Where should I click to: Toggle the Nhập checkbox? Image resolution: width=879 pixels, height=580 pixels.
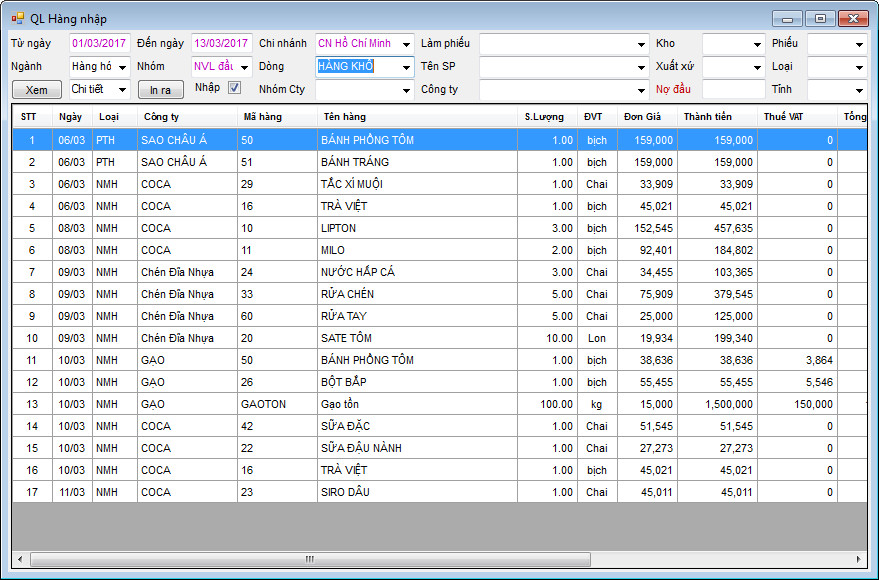point(234,88)
